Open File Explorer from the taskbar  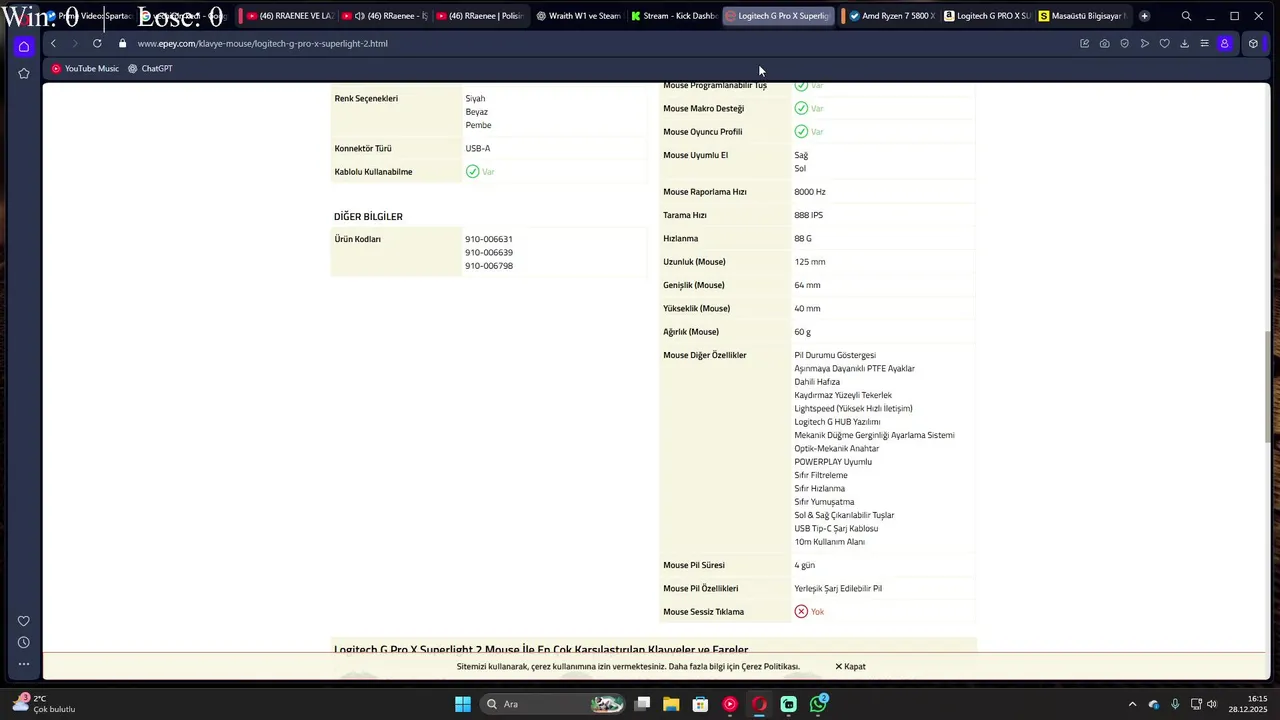[671, 704]
